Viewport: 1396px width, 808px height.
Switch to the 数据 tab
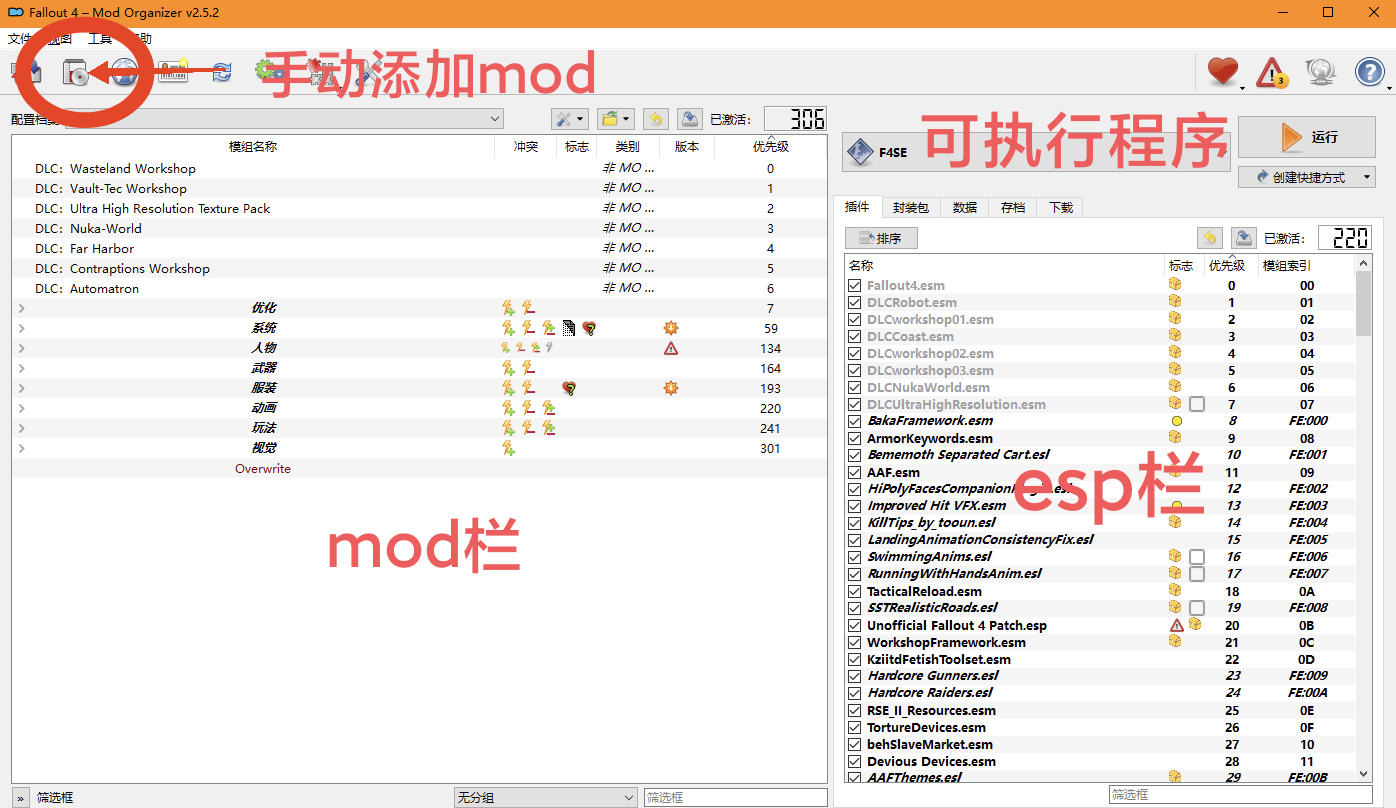(965, 207)
